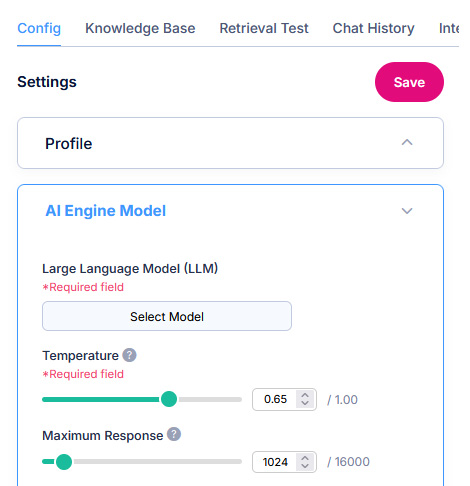Image resolution: width=470 pixels, height=486 pixels.
Task: Click the Temperature slider handle
Action: click(169, 399)
